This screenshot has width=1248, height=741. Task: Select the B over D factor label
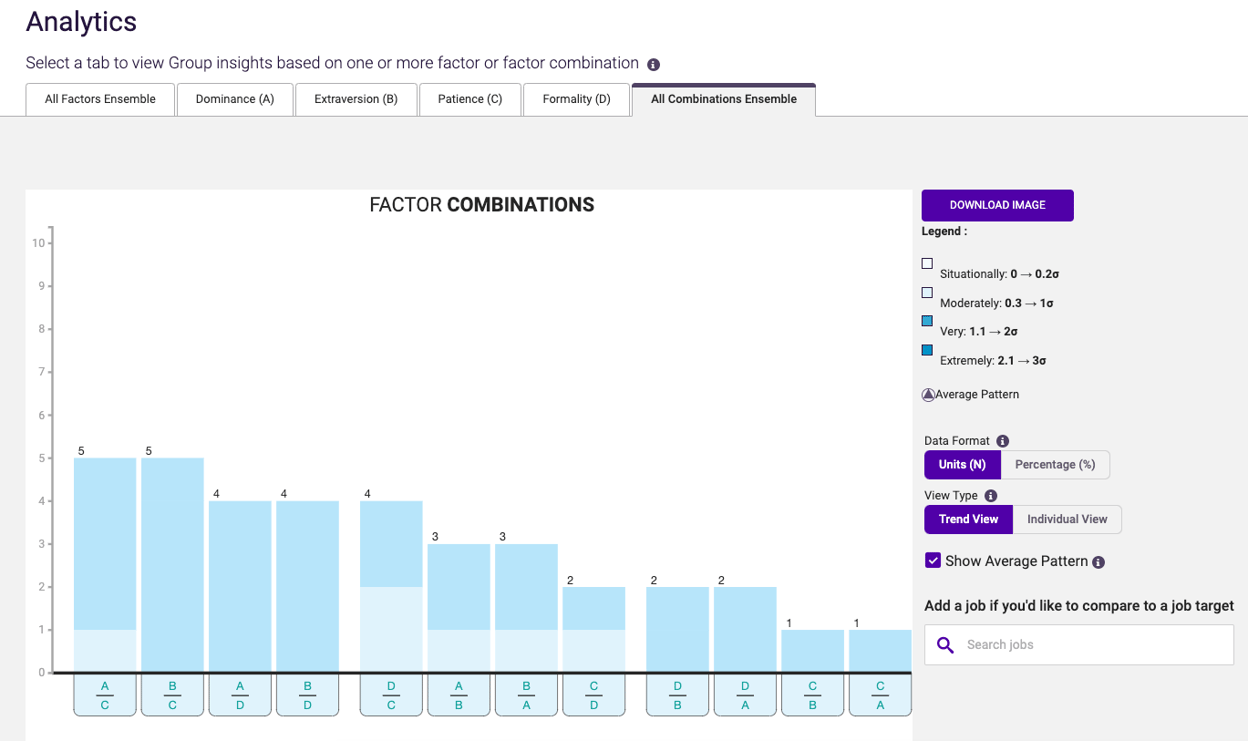(x=307, y=695)
